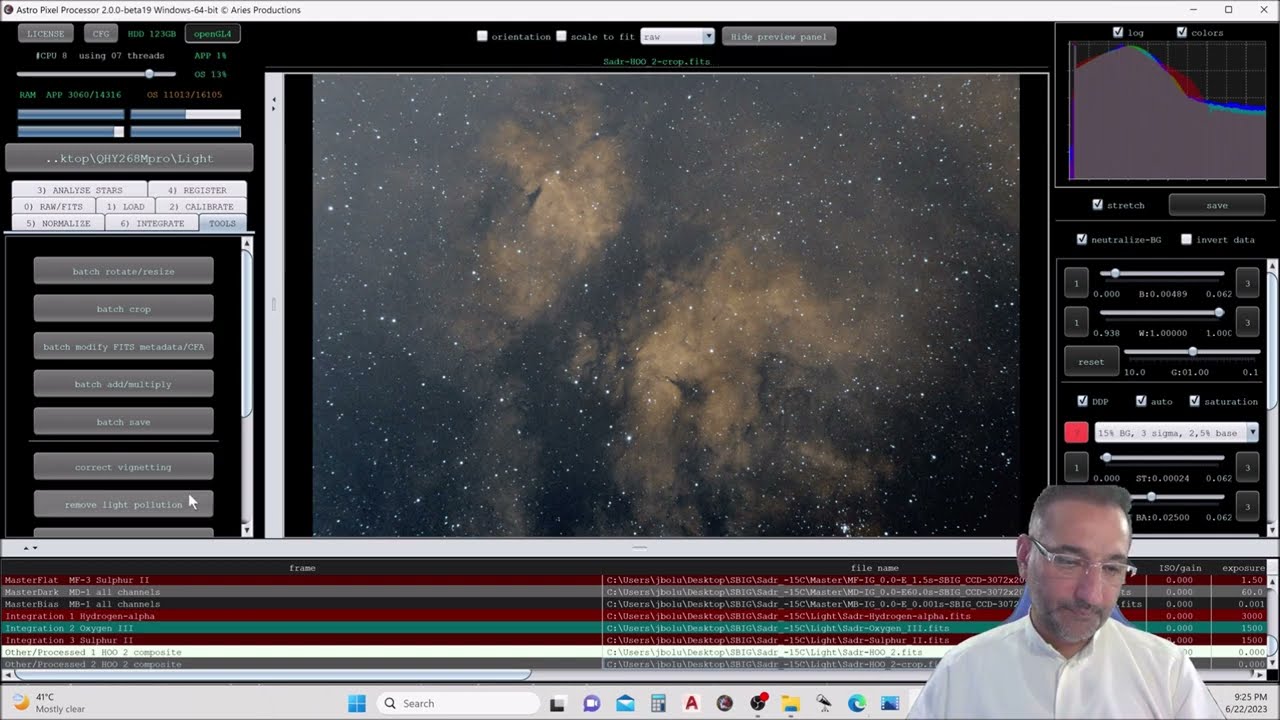The width and height of the screenshot is (1280, 720).
Task: Disable the stretch checkbox
Action: (x=1098, y=205)
